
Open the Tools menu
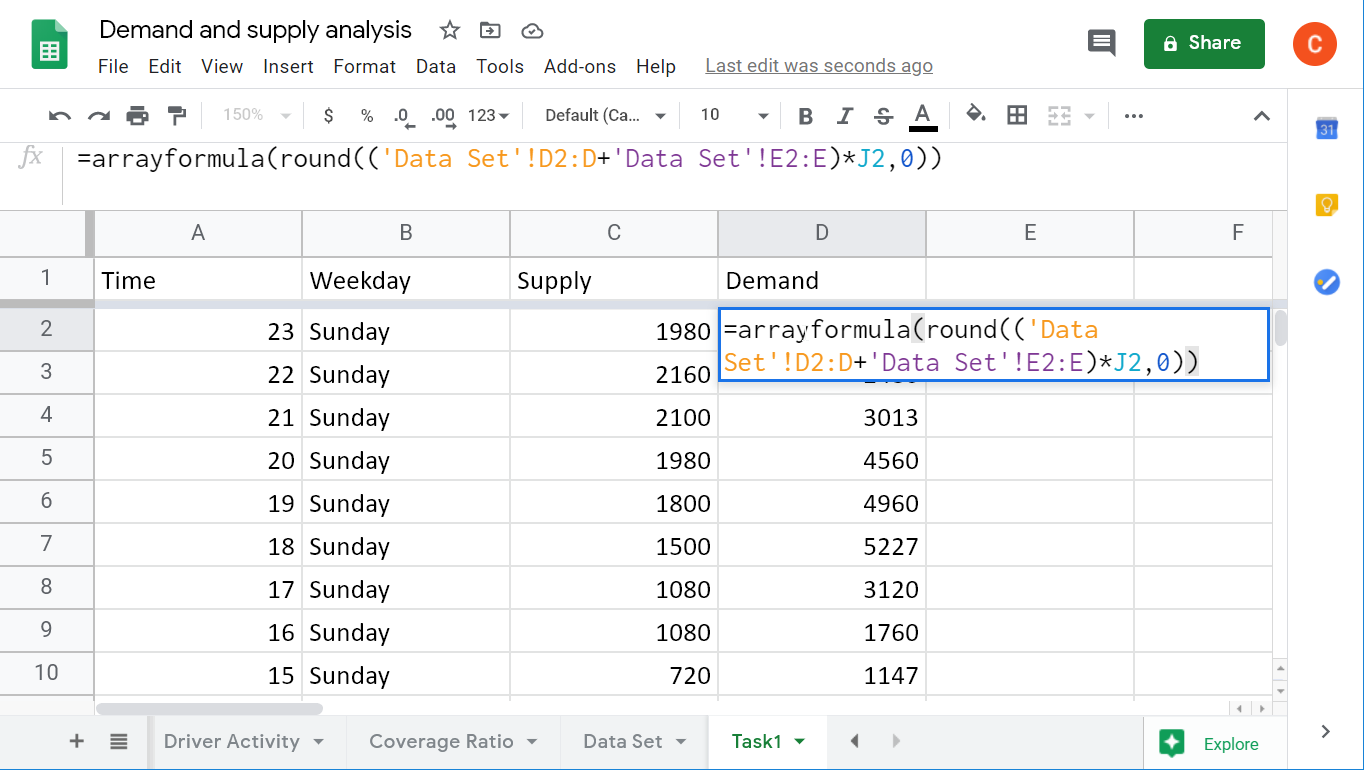[x=500, y=66]
